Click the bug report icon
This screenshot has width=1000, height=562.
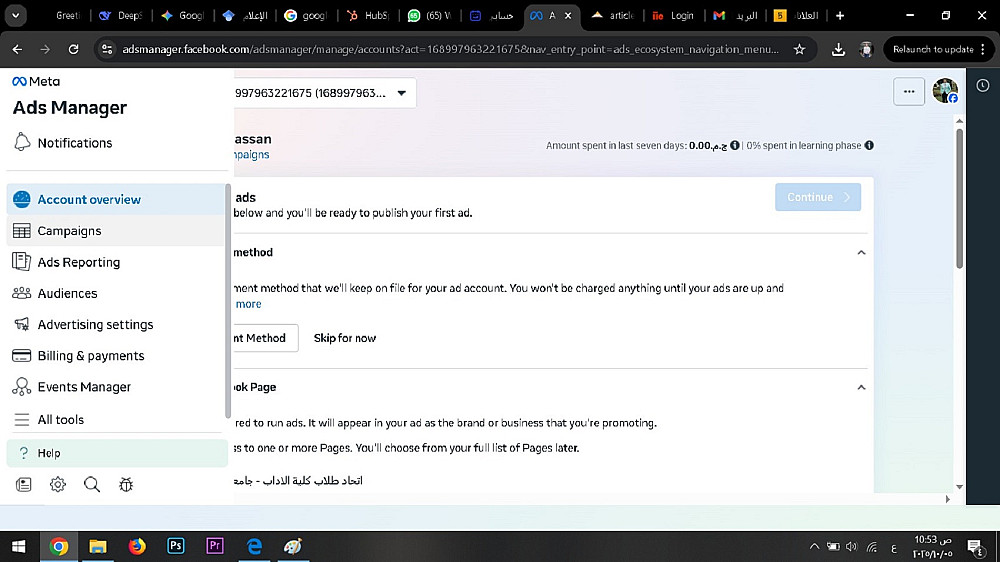click(x=126, y=485)
